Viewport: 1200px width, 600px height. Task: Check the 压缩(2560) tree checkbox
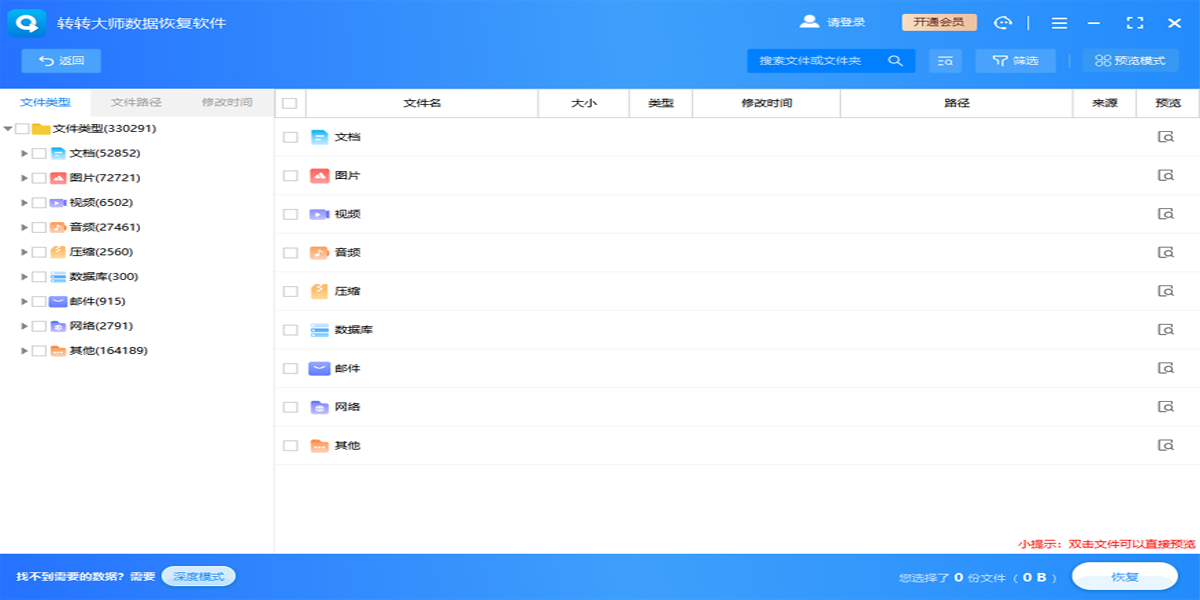click(39, 252)
